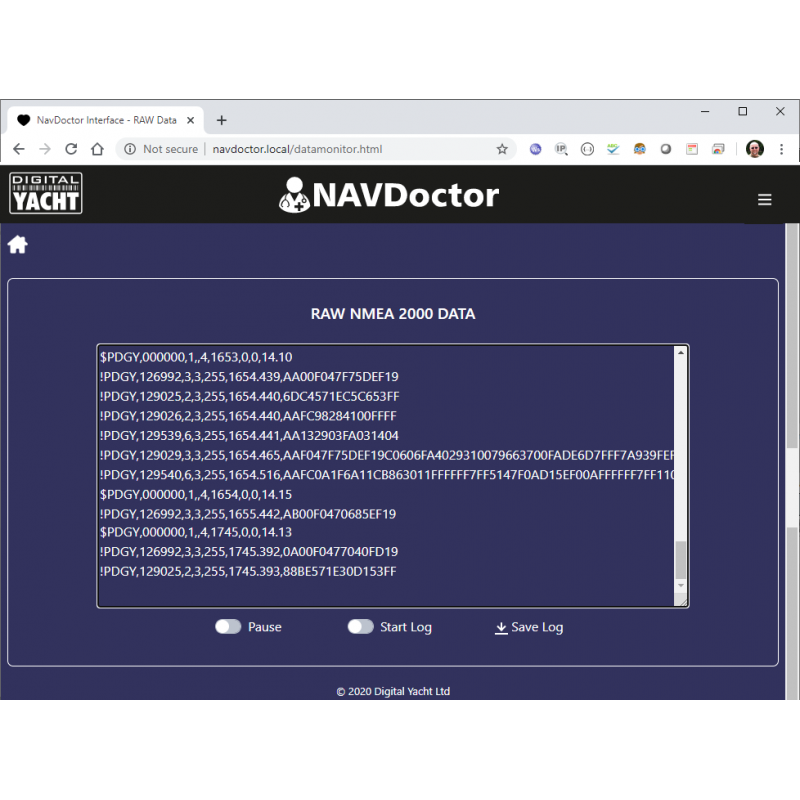Go to the browser home page

pos(97,149)
